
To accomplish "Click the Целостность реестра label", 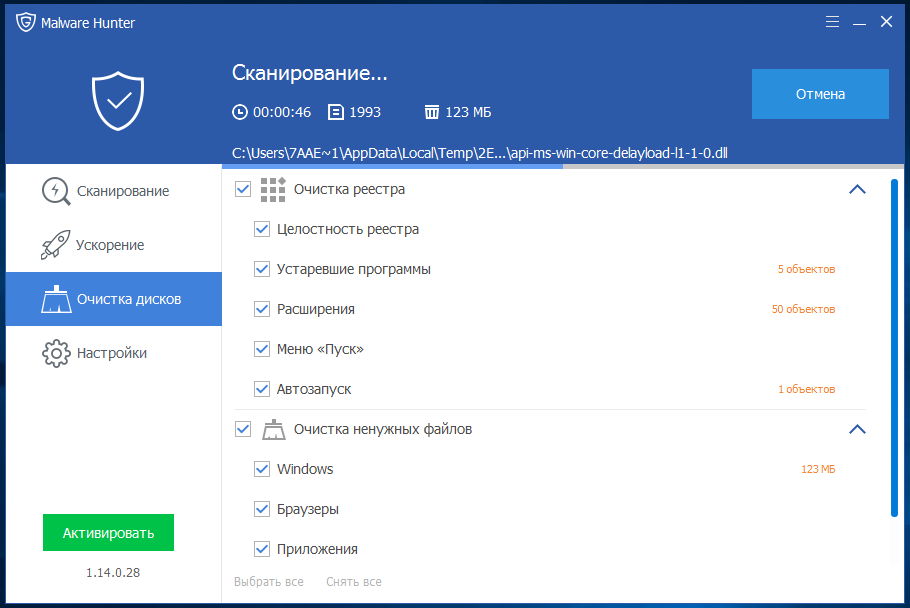I will click(x=348, y=229).
